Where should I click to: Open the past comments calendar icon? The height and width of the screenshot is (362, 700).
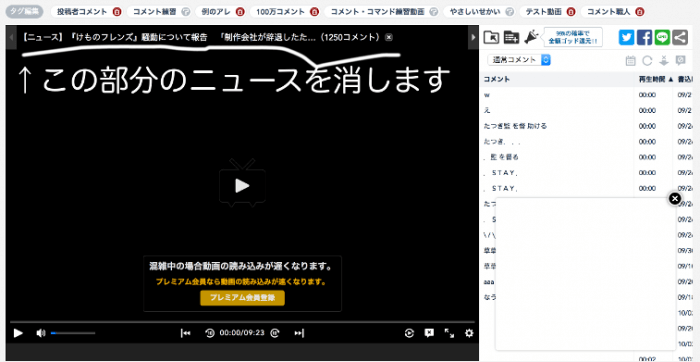(x=630, y=61)
